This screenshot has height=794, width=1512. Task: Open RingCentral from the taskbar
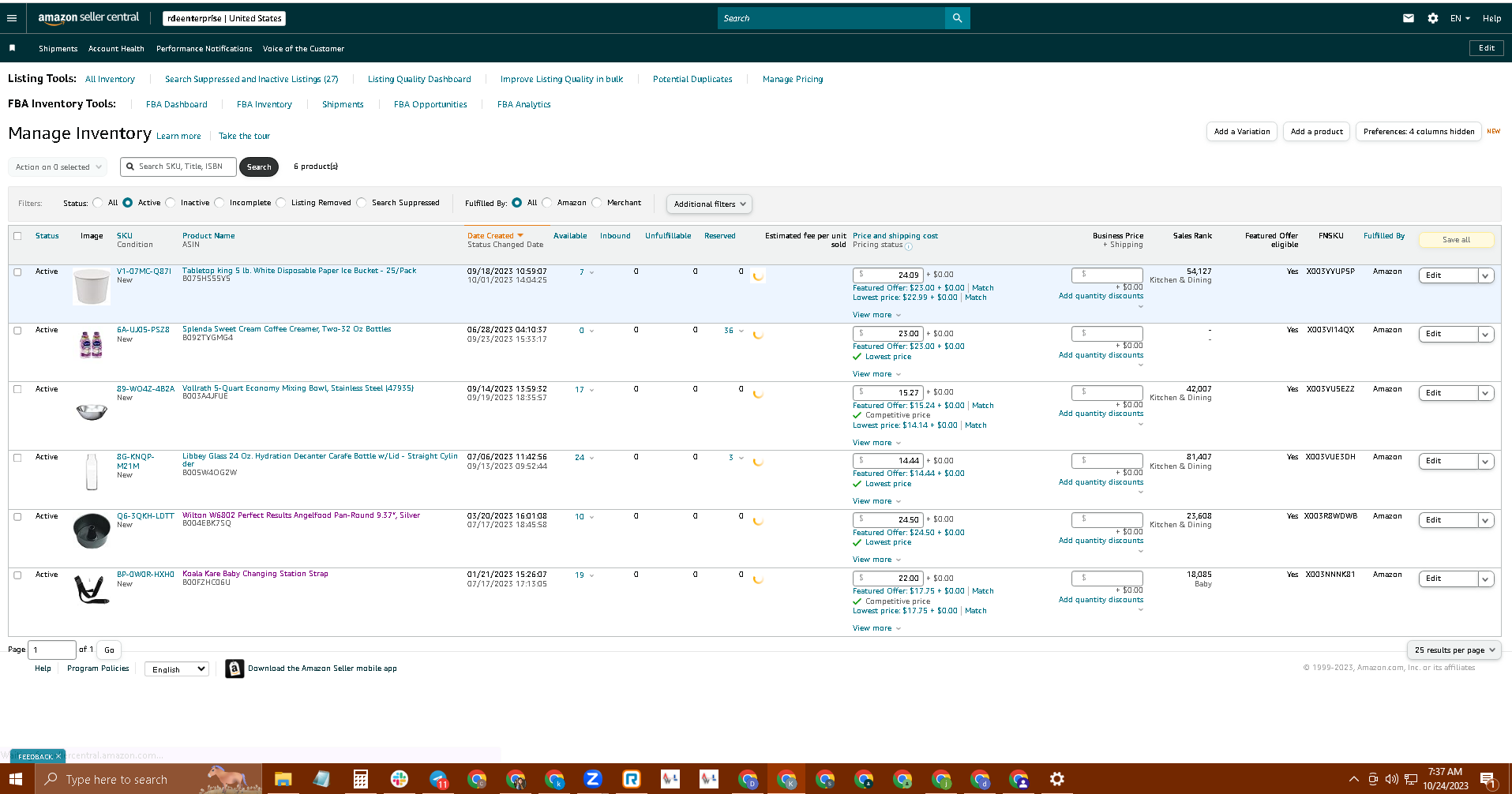pyautogui.click(x=632, y=779)
